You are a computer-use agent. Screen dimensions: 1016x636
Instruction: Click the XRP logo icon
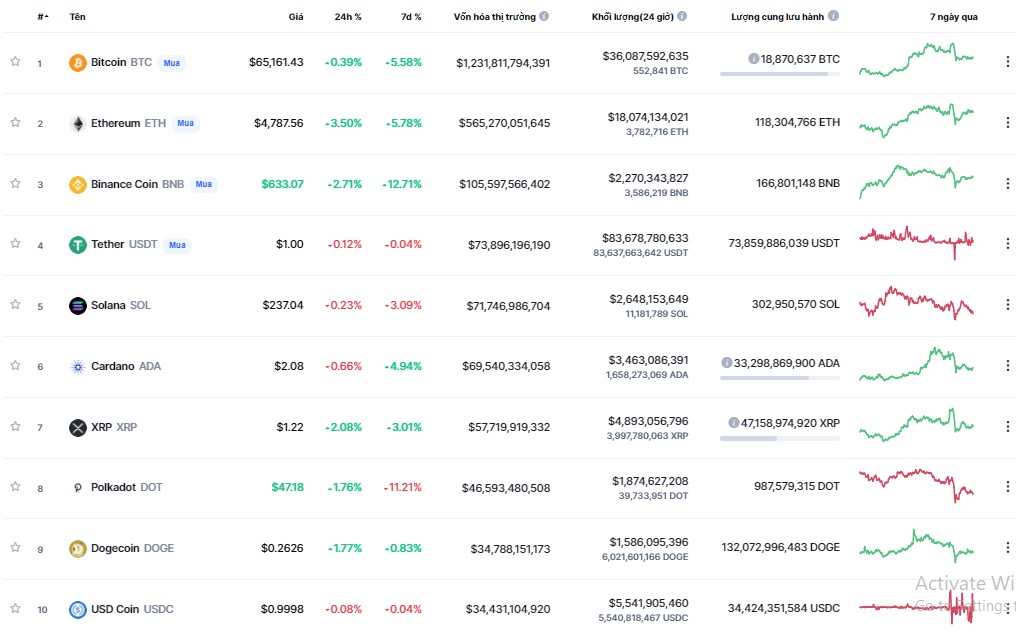tap(78, 427)
